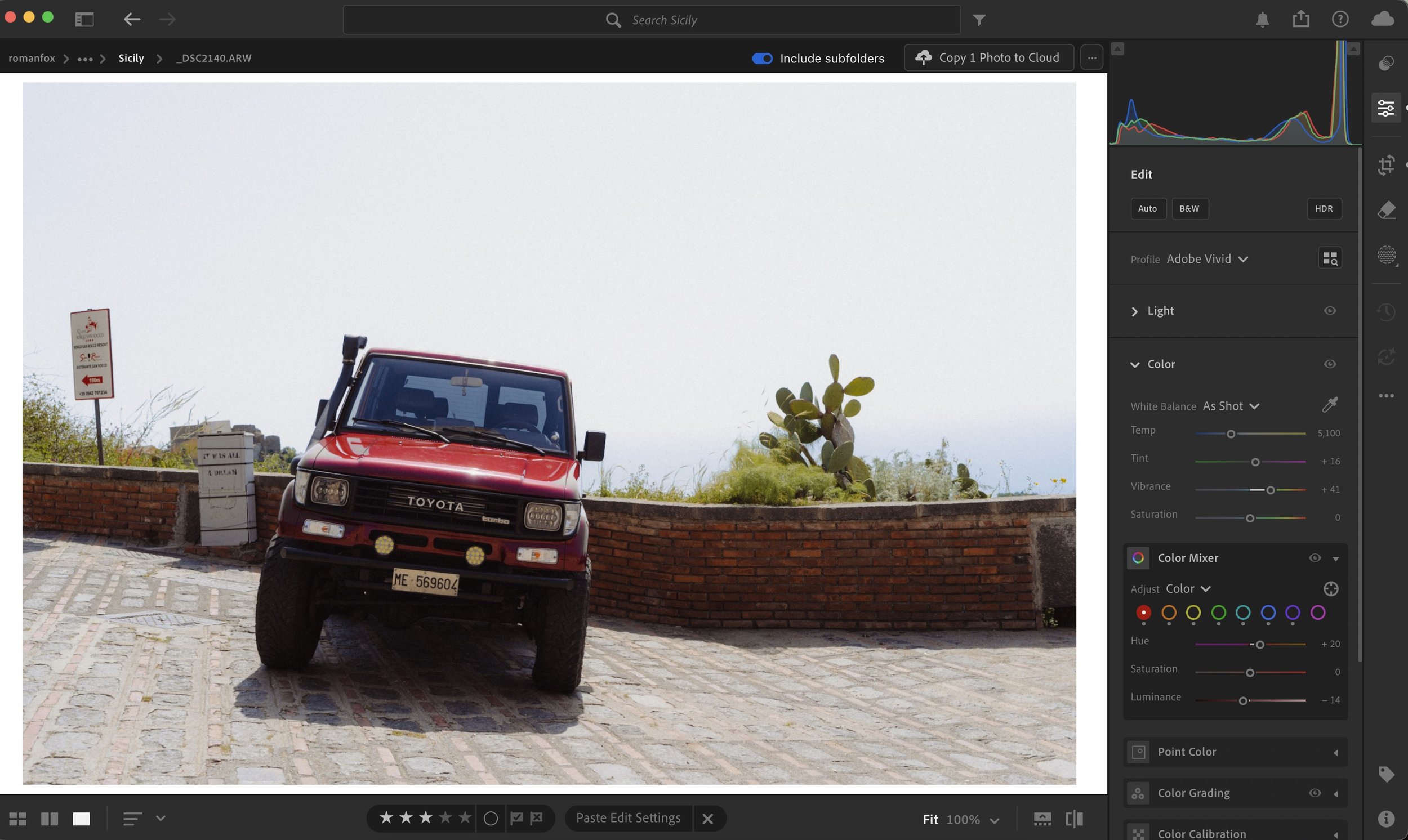1408x840 pixels.
Task: Select the Healing eraser tool
Action: coord(1386,210)
